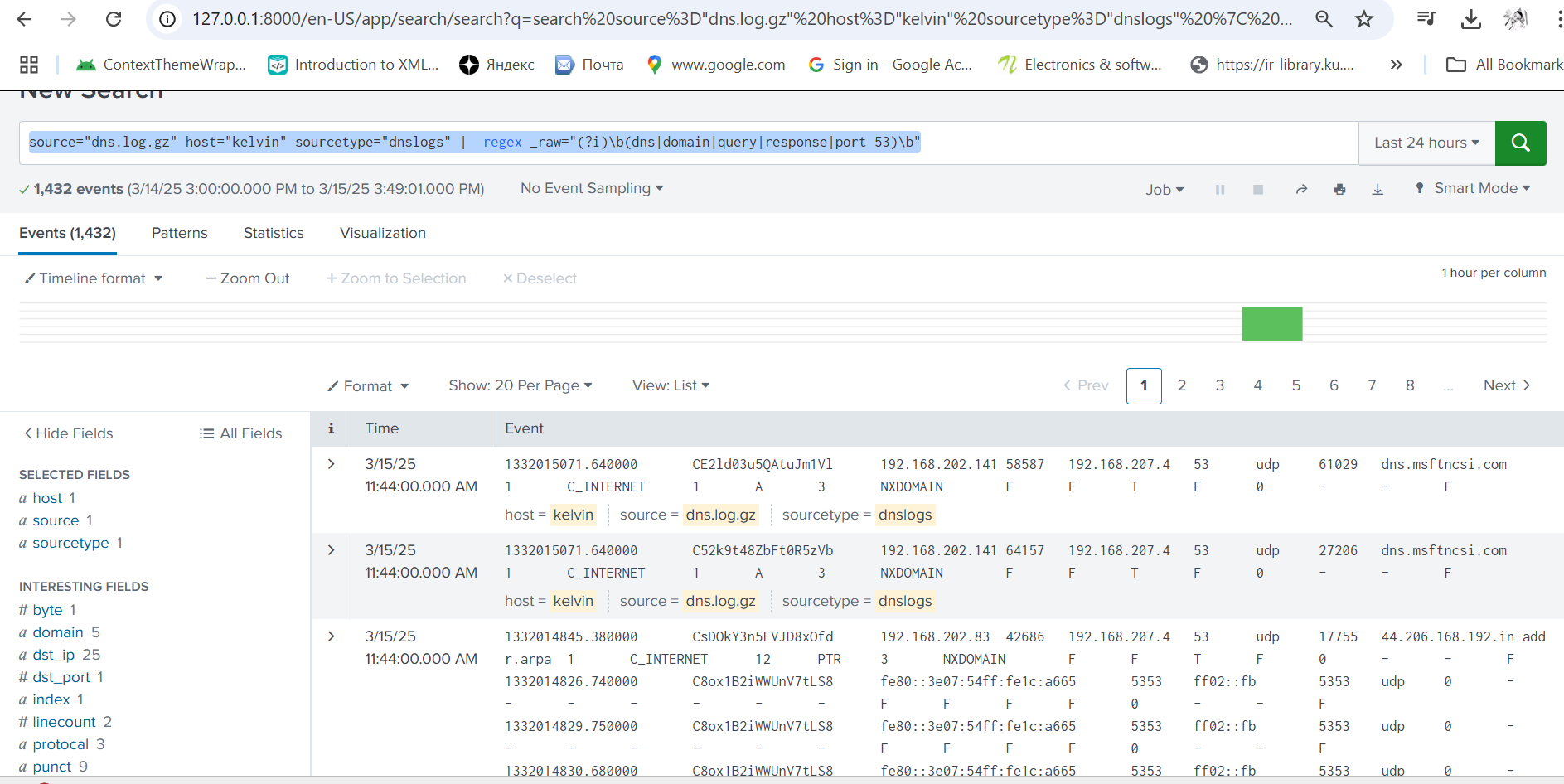Screen dimensions: 1564x784
Task: Open the Яндекс bookmark
Action: (496, 65)
